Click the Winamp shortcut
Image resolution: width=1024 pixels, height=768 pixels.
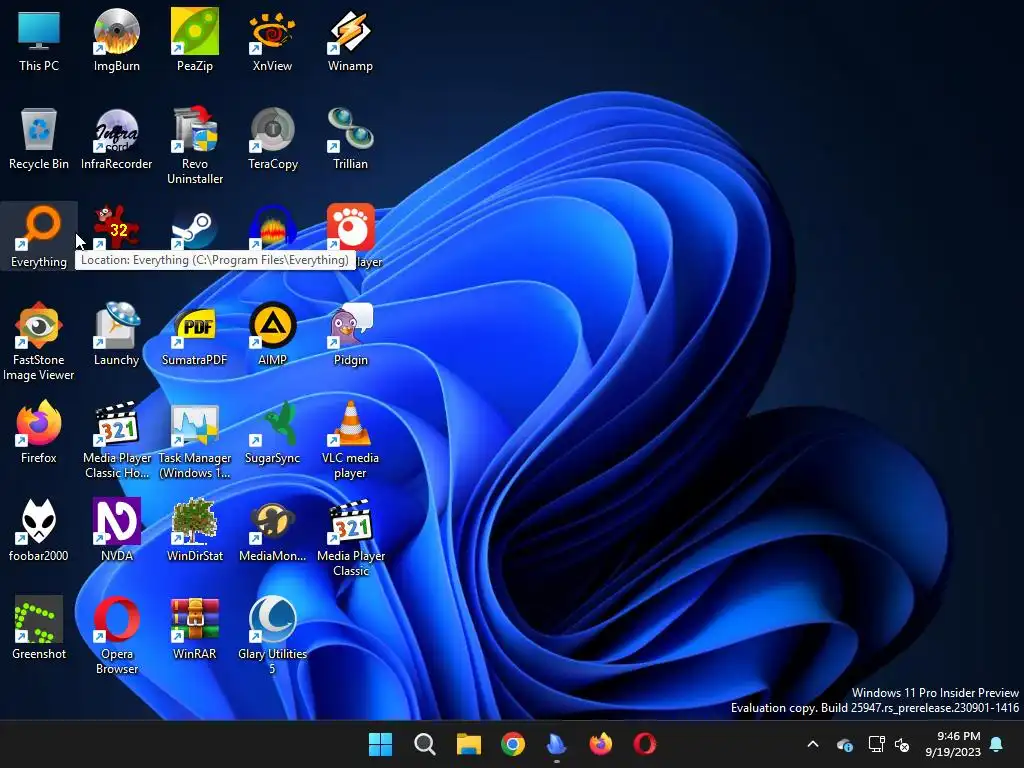(x=350, y=39)
